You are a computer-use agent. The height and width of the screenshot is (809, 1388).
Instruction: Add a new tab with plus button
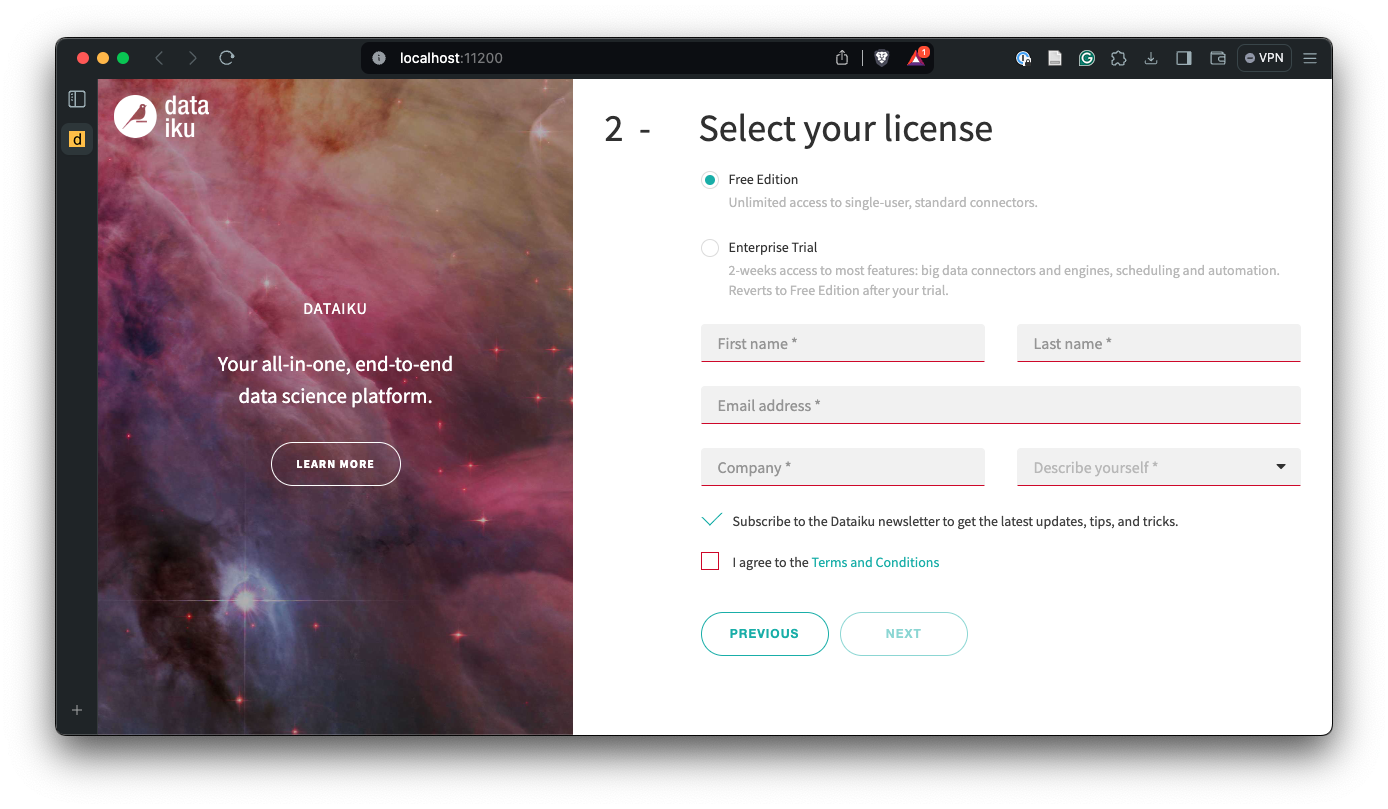tap(77, 710)
